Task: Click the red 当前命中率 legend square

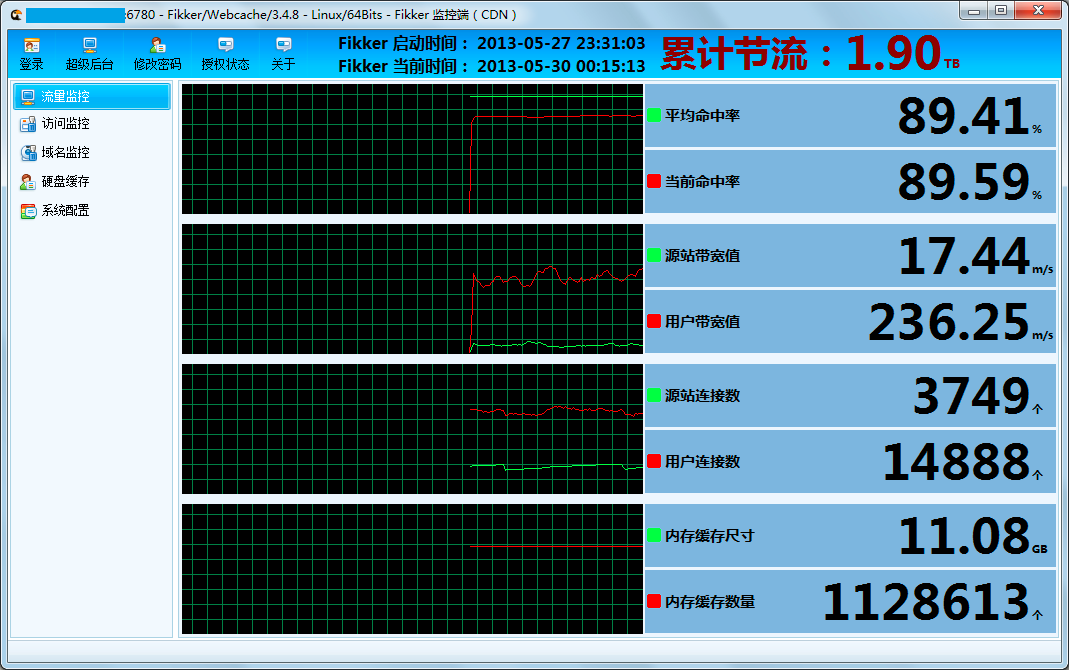Action: point(654,181)
